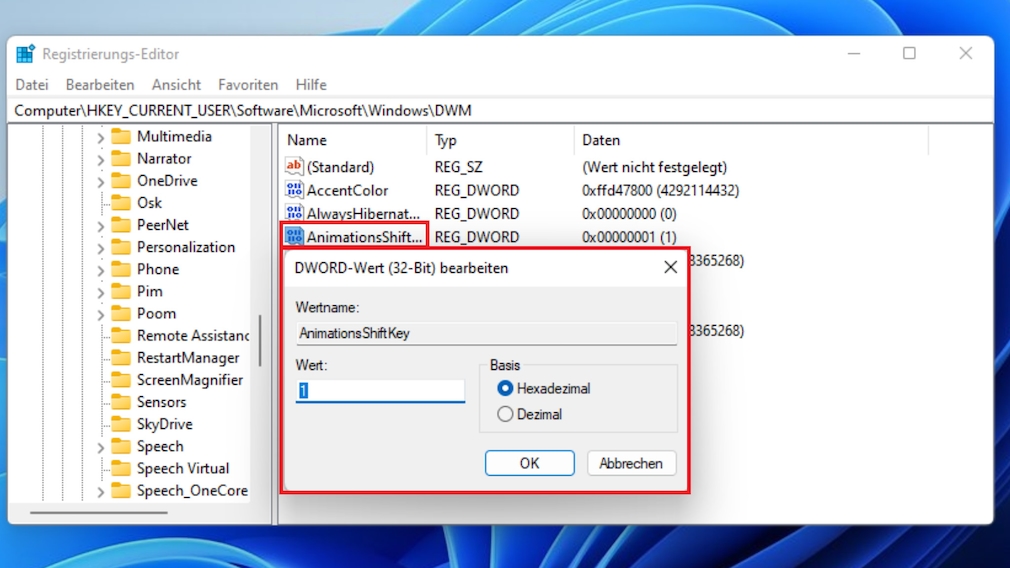The height and width of the screenshot is (568, 1010).
Task: Click the (Wert nicht festgelegt) data cell
Action: (x=654, y=167)
